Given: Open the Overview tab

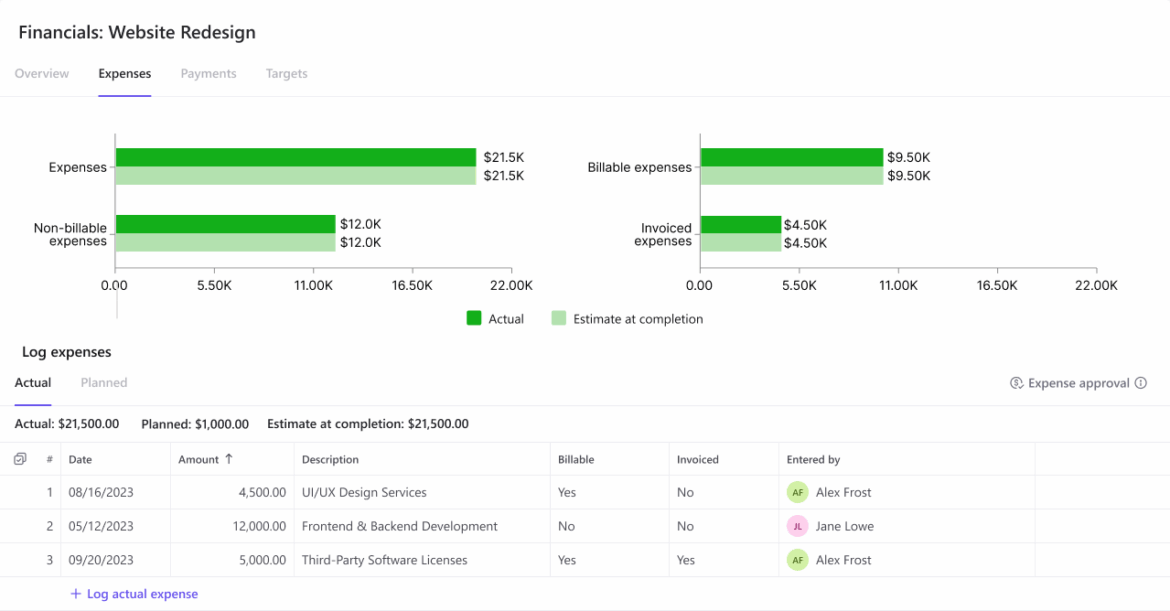Looking at the screenshot, I should [42, 73].
